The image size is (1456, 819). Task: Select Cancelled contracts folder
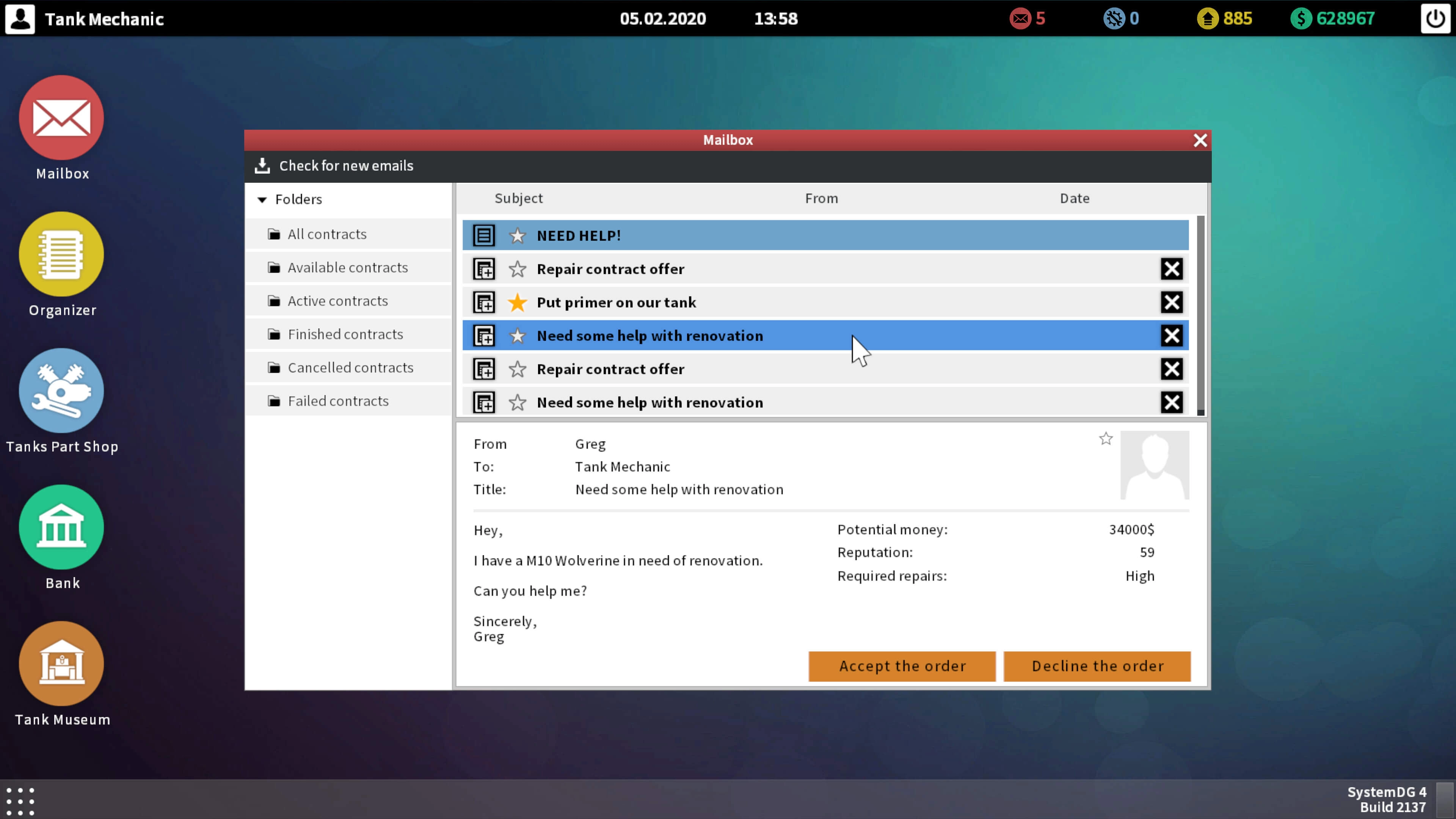(350, 367)
